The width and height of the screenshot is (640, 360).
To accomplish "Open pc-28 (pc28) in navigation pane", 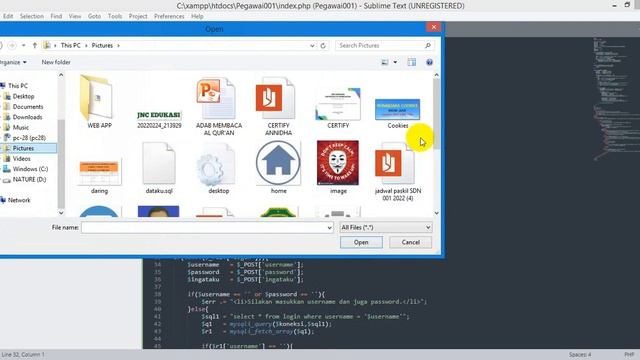I will pyautogui.click(x=29, y=138).
